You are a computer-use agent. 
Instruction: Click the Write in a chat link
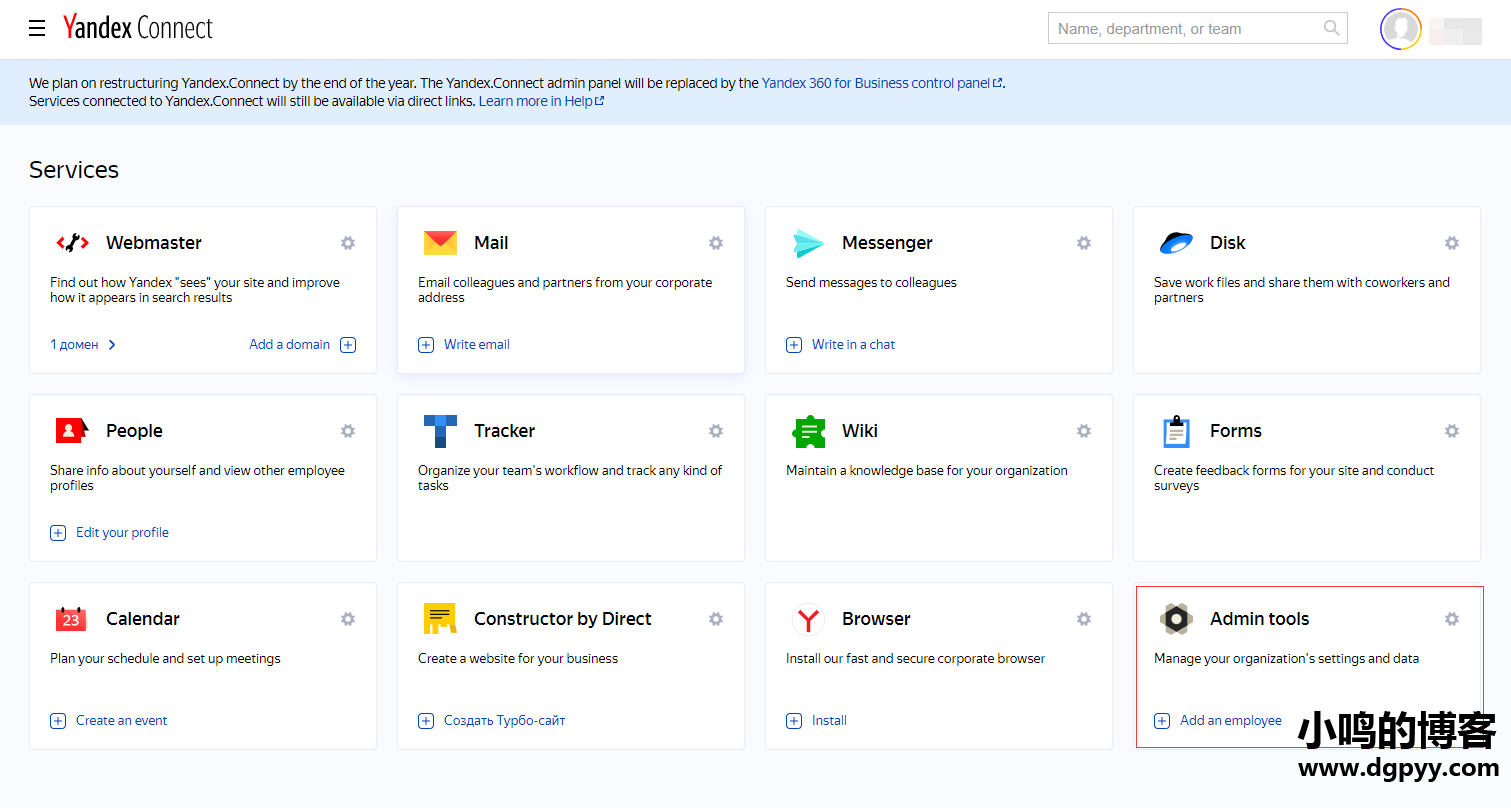[853, 344]
